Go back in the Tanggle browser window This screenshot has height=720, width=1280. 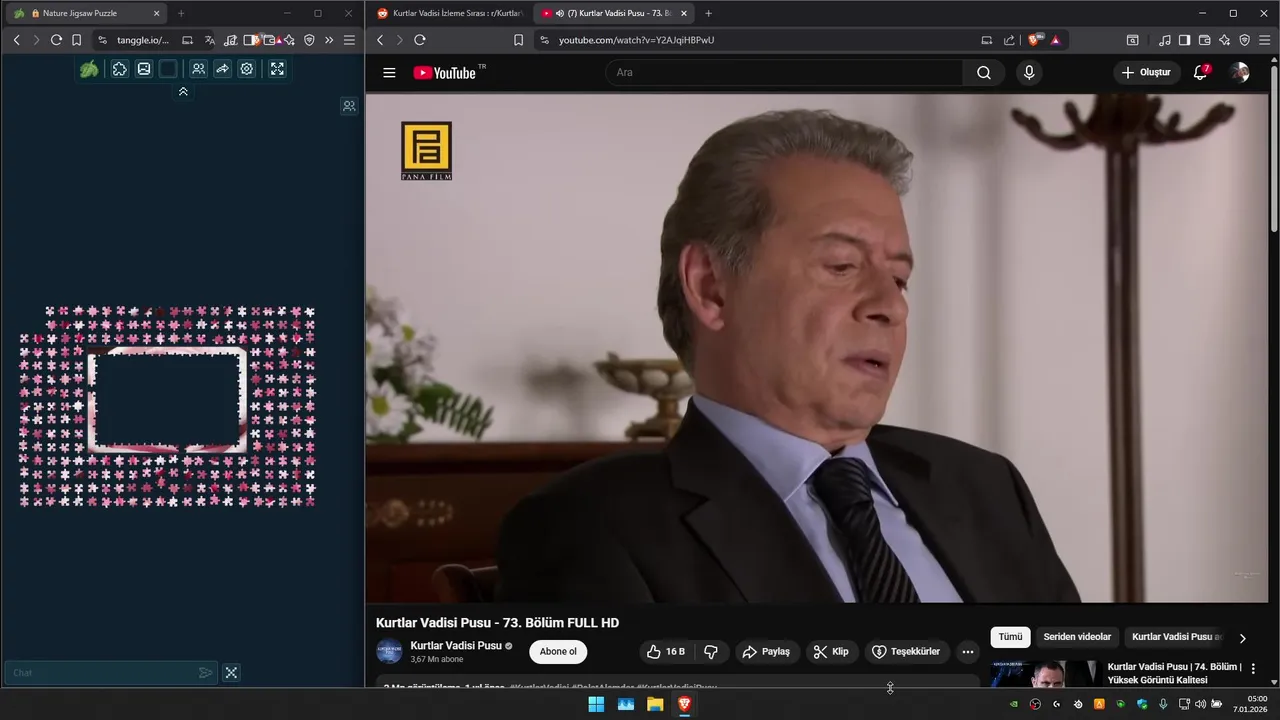tap(16, 40)
